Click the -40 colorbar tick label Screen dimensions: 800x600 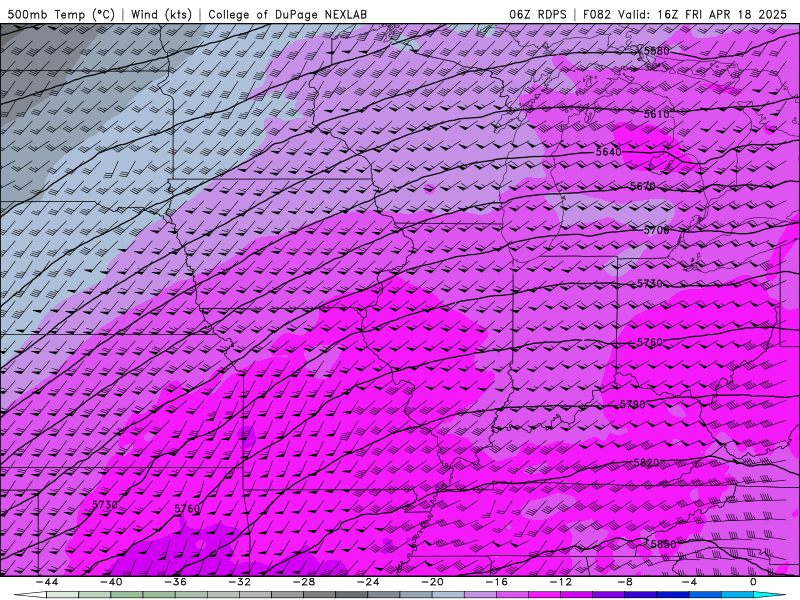[111, 582]
